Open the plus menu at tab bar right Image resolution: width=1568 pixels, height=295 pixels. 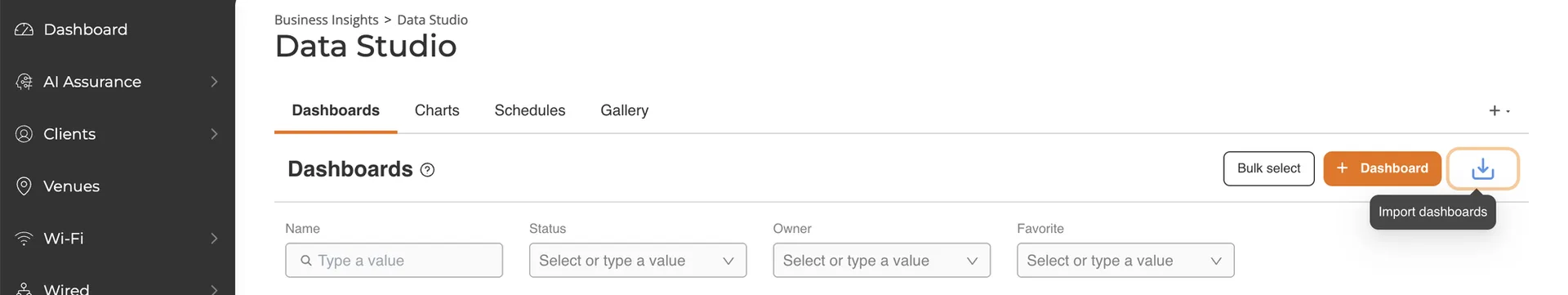click(1499, 110)
